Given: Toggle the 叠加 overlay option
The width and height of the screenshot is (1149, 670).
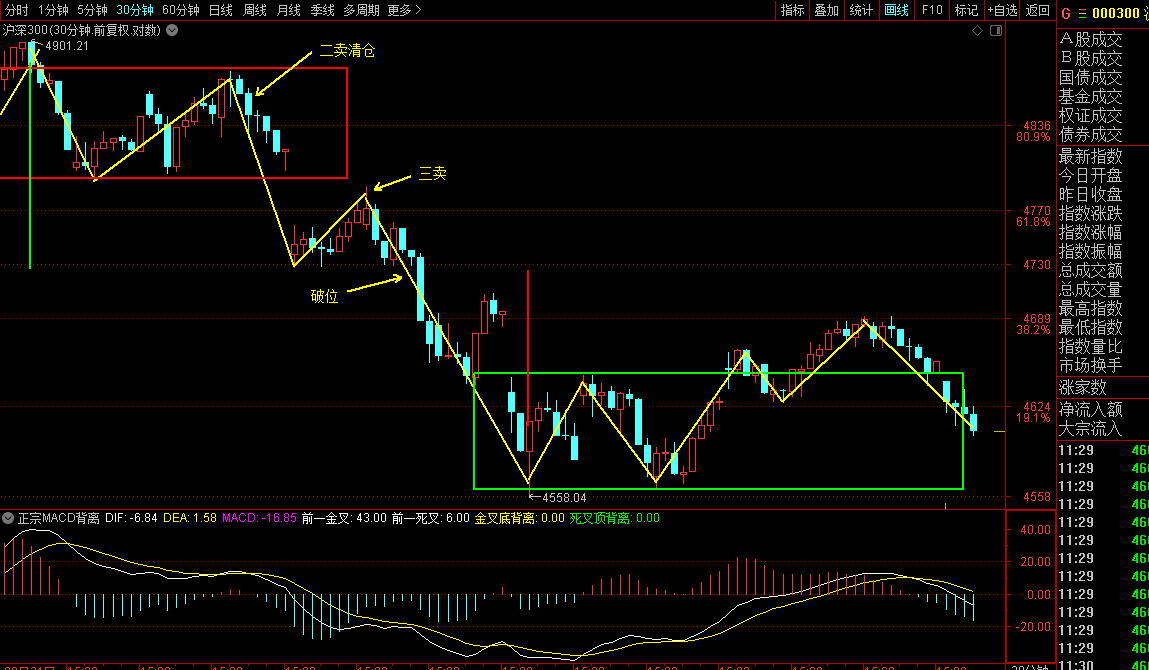Looking at the screenshot, I should click(x=826, y=10).
